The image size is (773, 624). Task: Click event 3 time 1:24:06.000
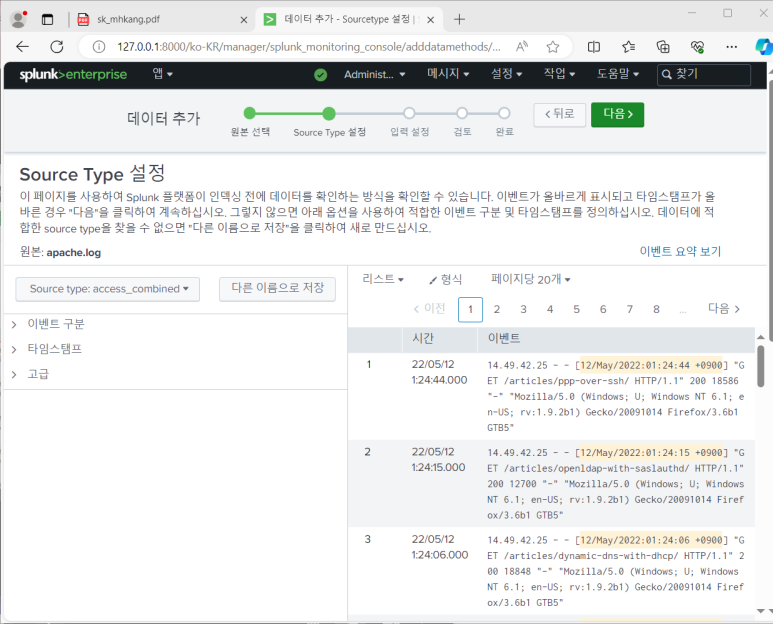(440, 555)
